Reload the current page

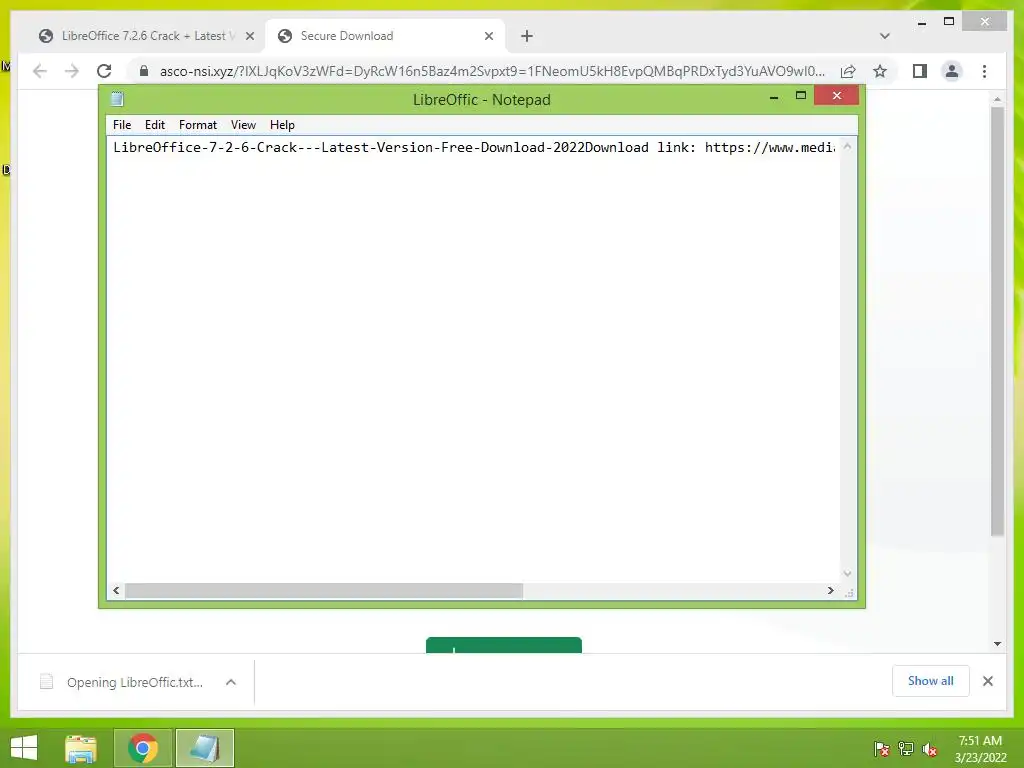[104, 71]
